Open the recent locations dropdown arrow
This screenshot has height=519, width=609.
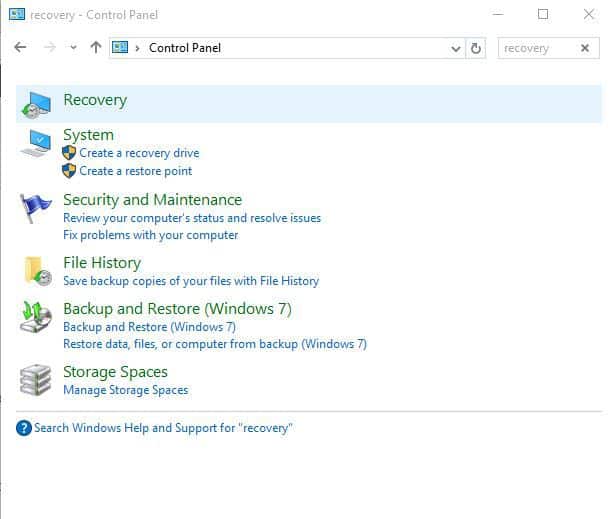point(73,48)
